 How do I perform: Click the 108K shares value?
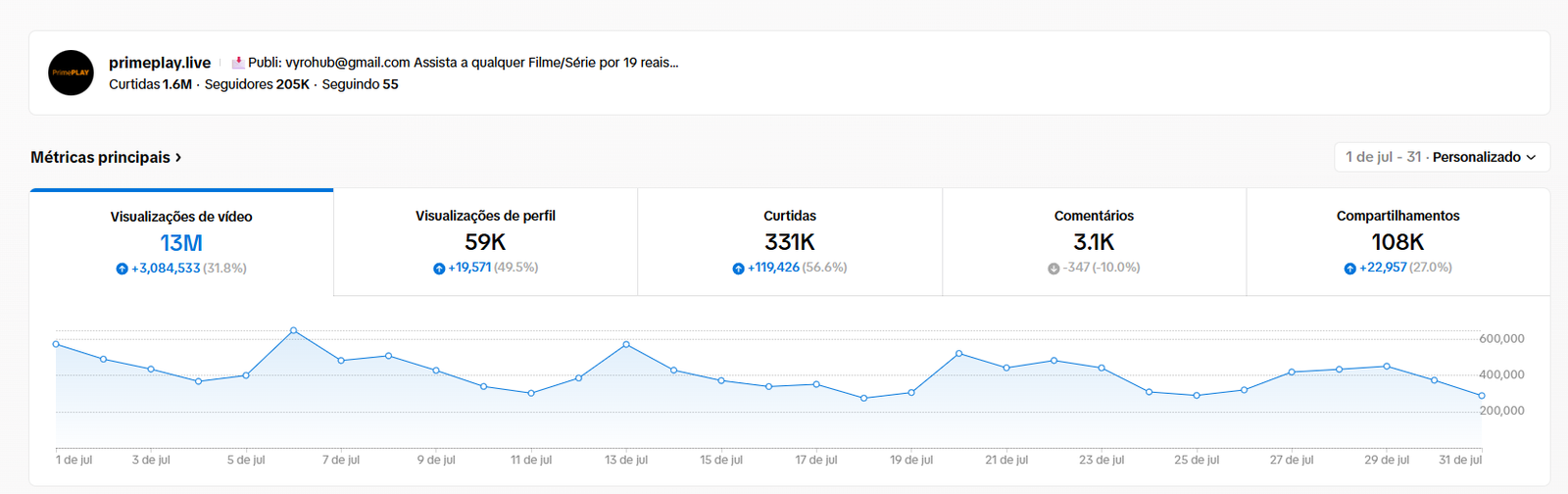click(x=1398, y=242)
